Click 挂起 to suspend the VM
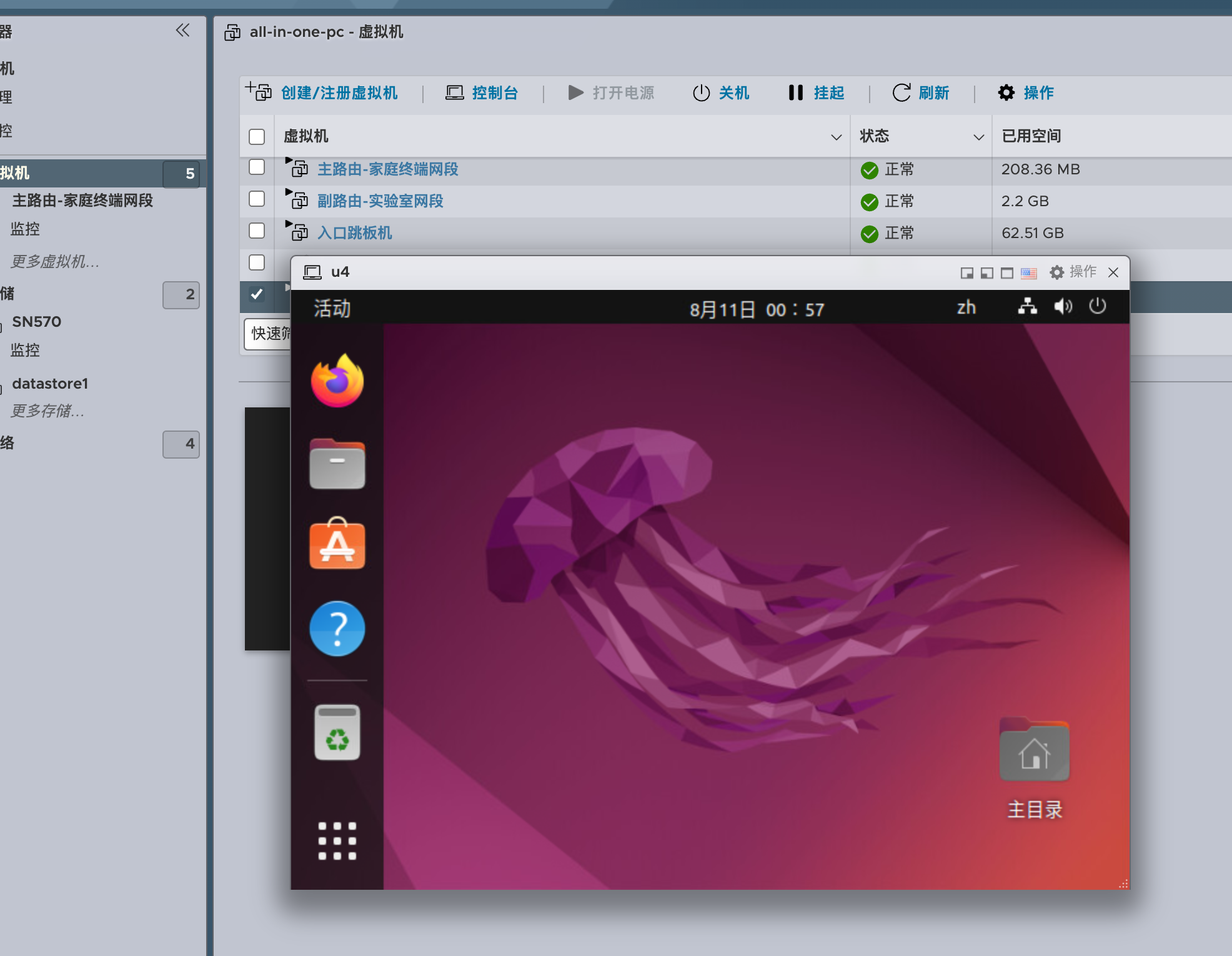This screenshot has height=956, width=1232. point(816,92)
